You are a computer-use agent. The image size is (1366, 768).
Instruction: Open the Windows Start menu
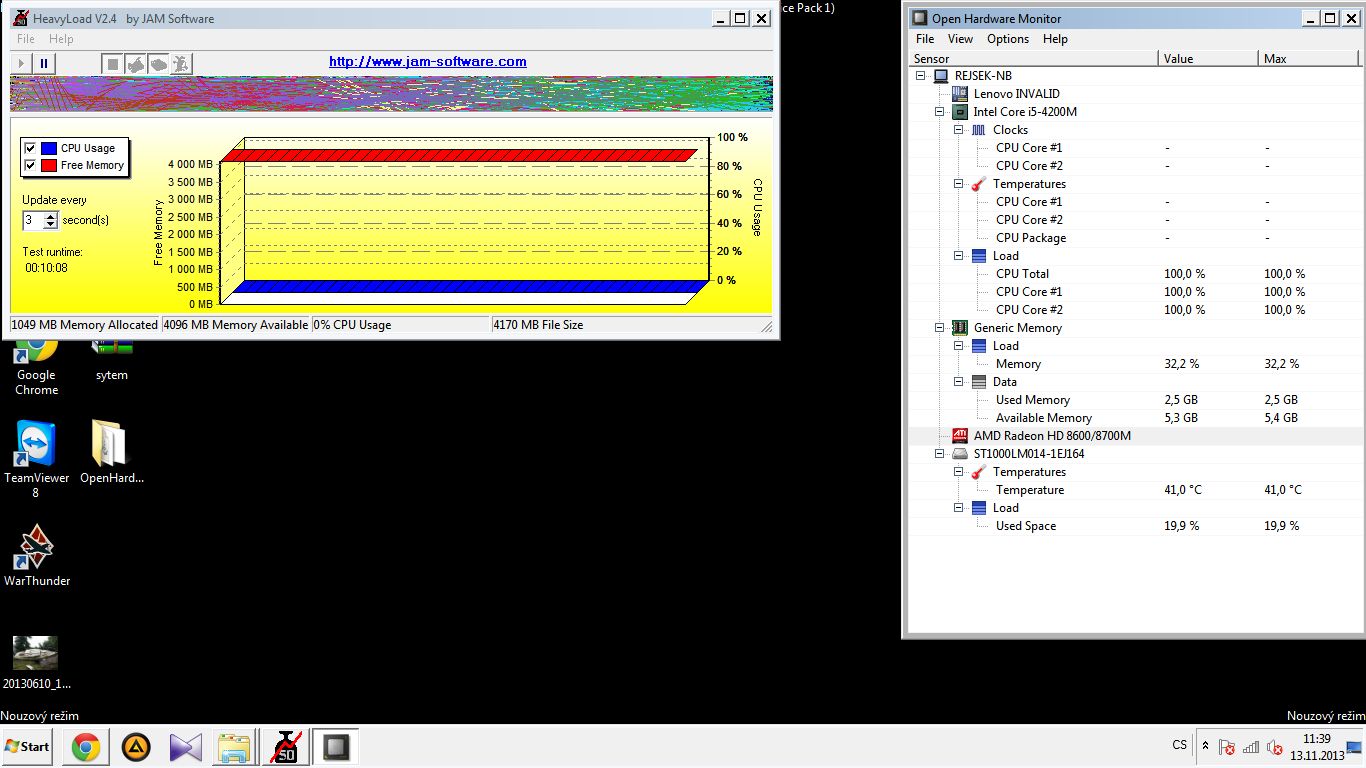(x=27, y=747)
